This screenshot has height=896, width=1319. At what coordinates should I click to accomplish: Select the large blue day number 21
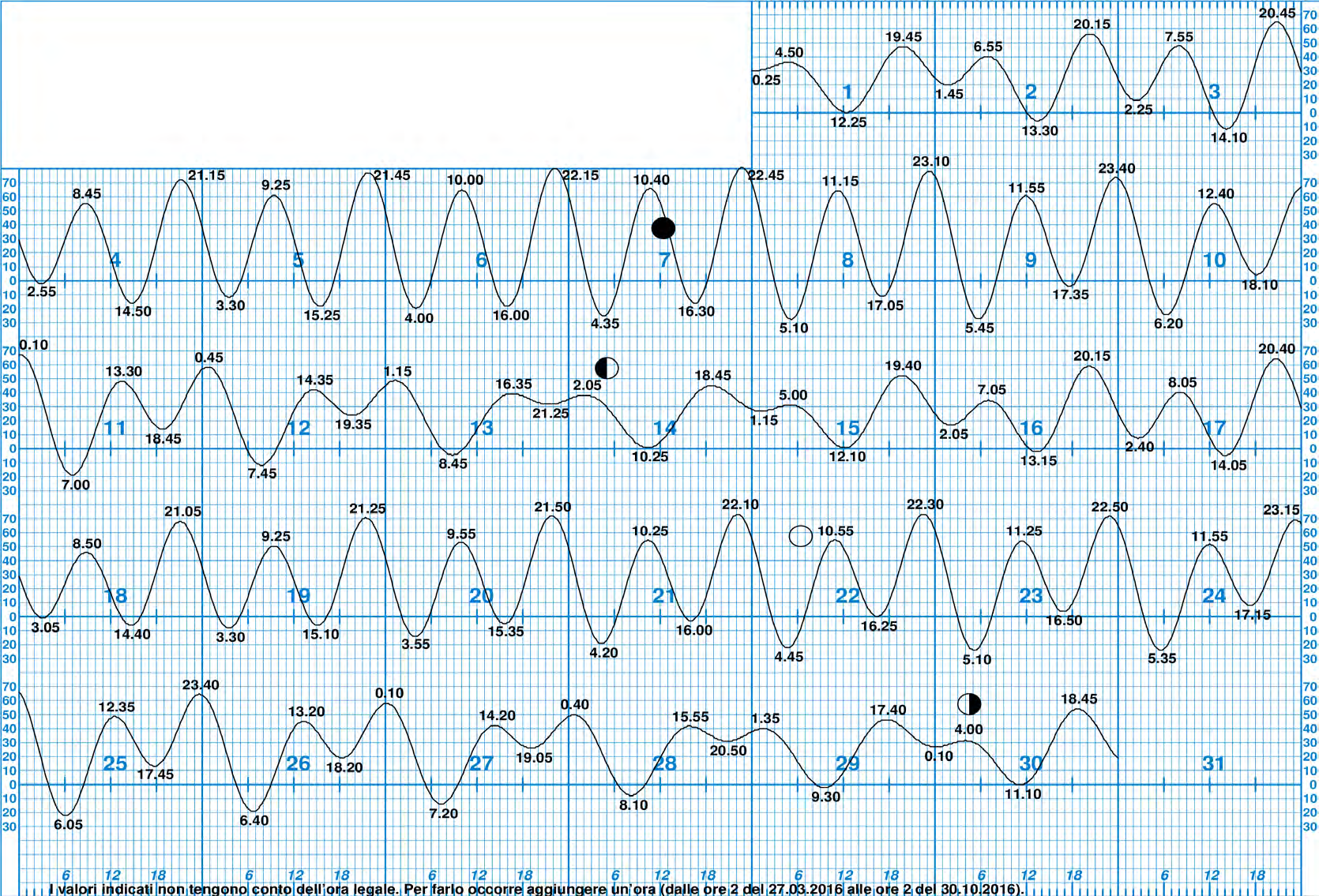[x=664, y=596]
